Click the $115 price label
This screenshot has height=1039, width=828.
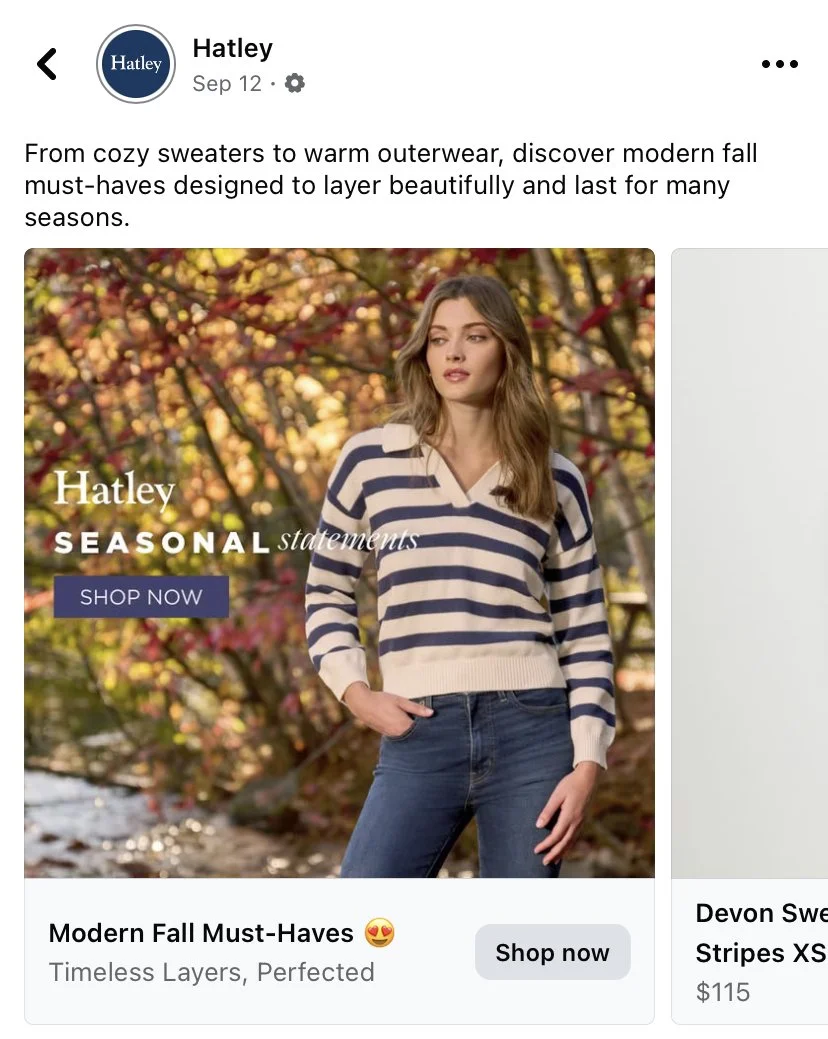[x=723, y=992]
